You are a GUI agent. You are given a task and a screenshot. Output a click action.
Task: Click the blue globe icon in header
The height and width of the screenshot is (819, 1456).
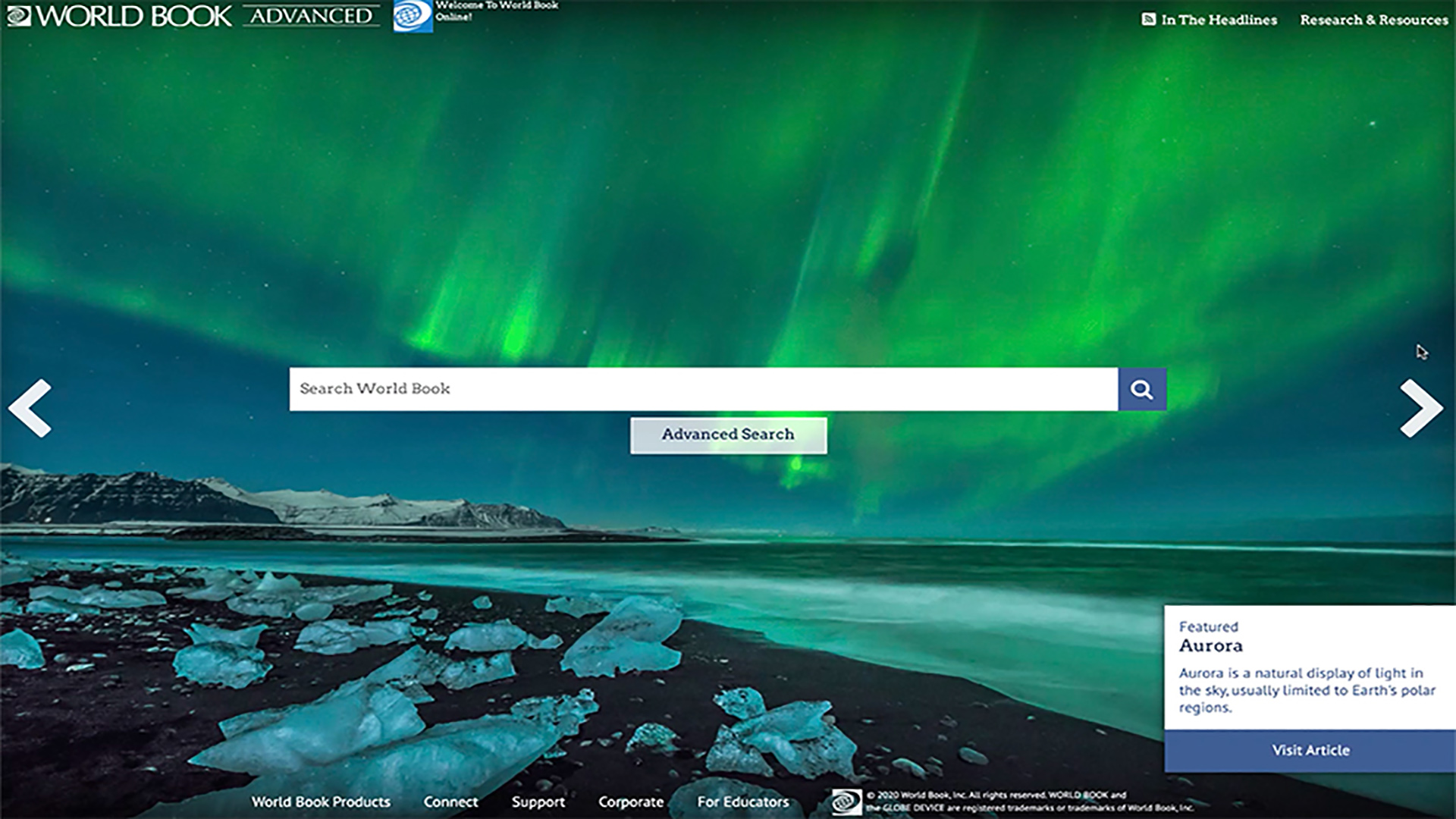pyautogui.click(x=413, y=16)
